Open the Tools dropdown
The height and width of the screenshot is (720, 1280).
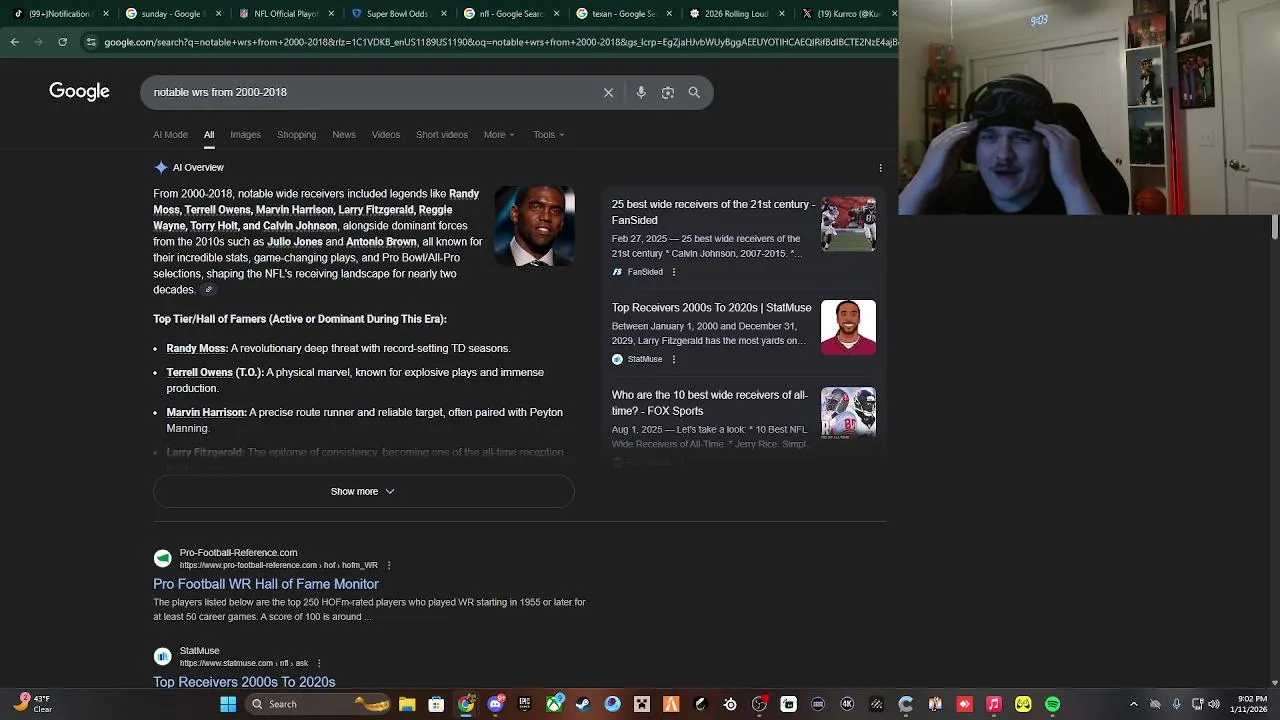click(548, 135)
